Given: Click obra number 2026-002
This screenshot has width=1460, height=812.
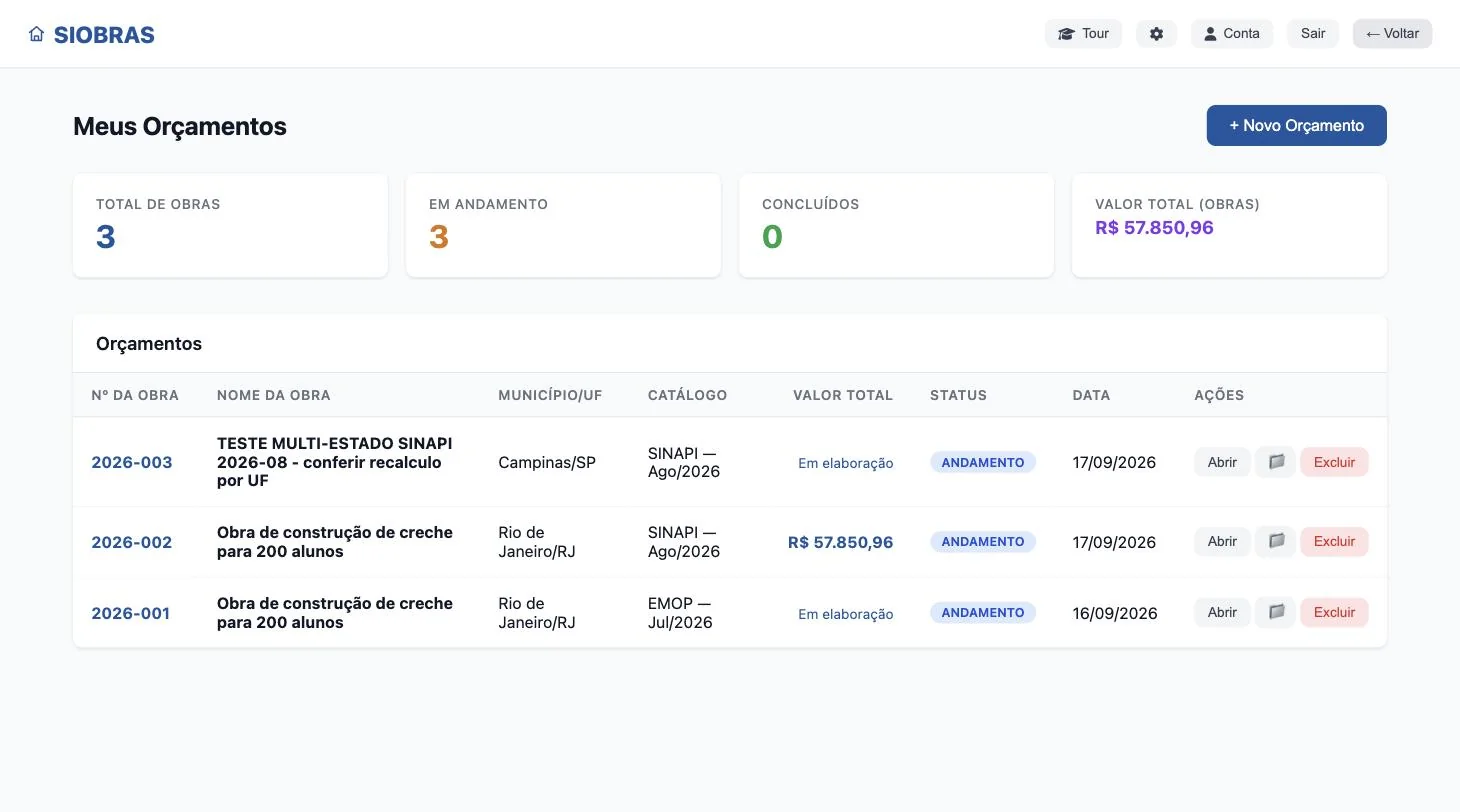Looking at the screenshot, I should point(132,542).
